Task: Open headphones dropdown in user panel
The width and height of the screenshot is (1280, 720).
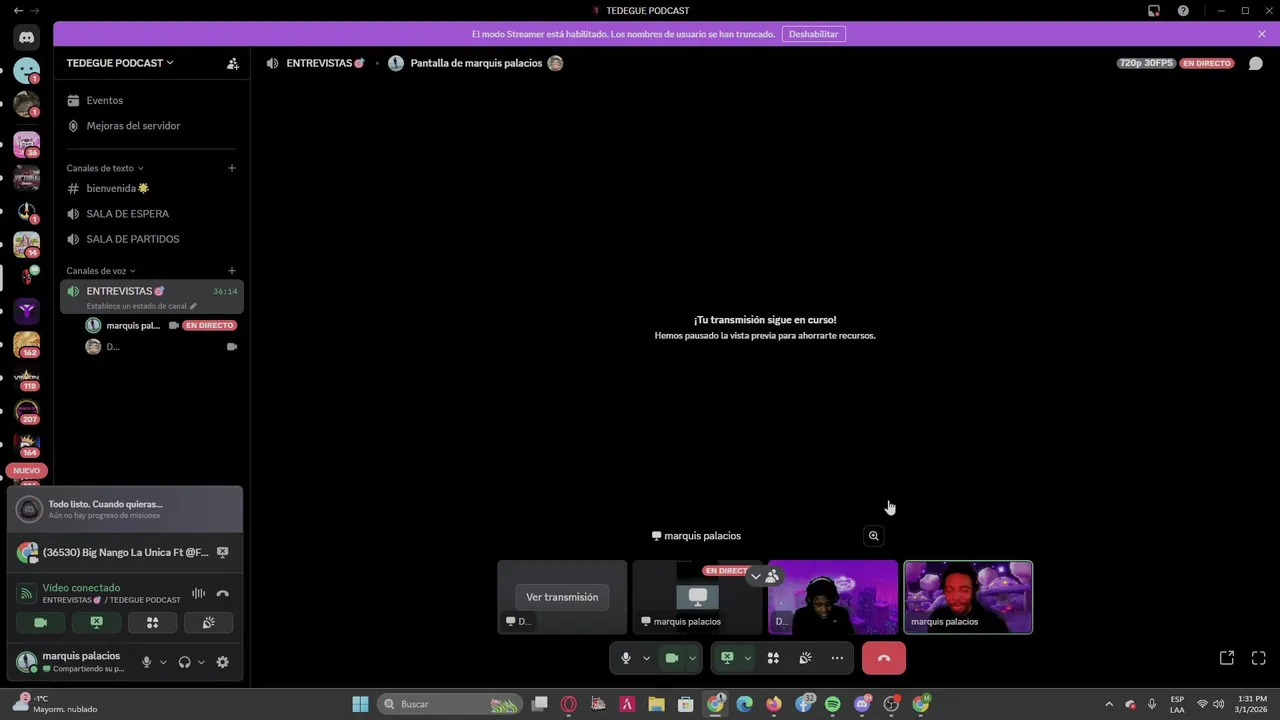Action: (x=201, y=662)
